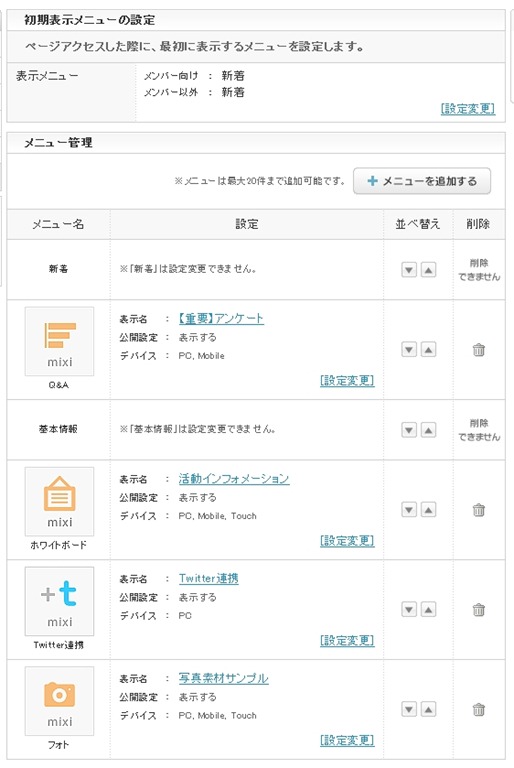
Task: Click the Q&A mixi app icon
Action: 59,341
